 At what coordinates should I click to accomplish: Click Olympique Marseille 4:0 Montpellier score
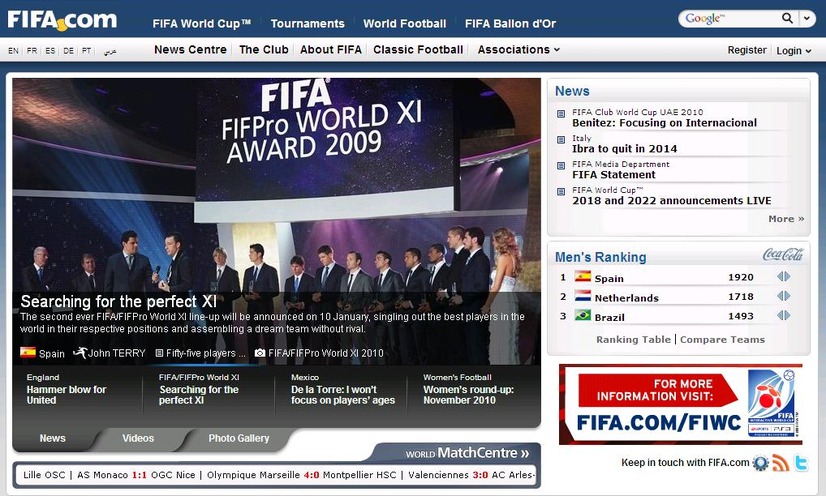(301, 475)
